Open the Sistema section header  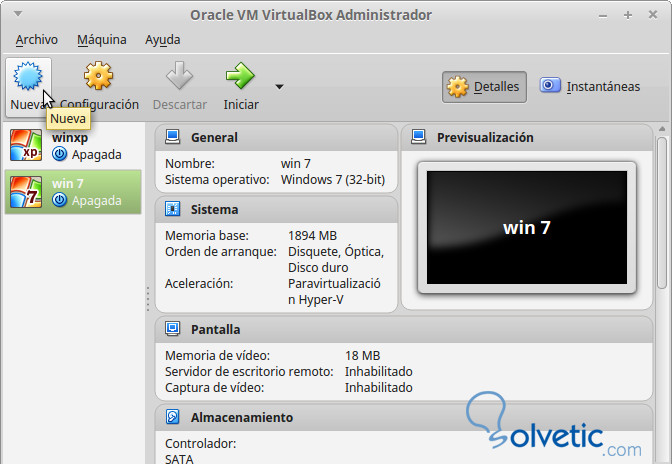click(276, 210)
